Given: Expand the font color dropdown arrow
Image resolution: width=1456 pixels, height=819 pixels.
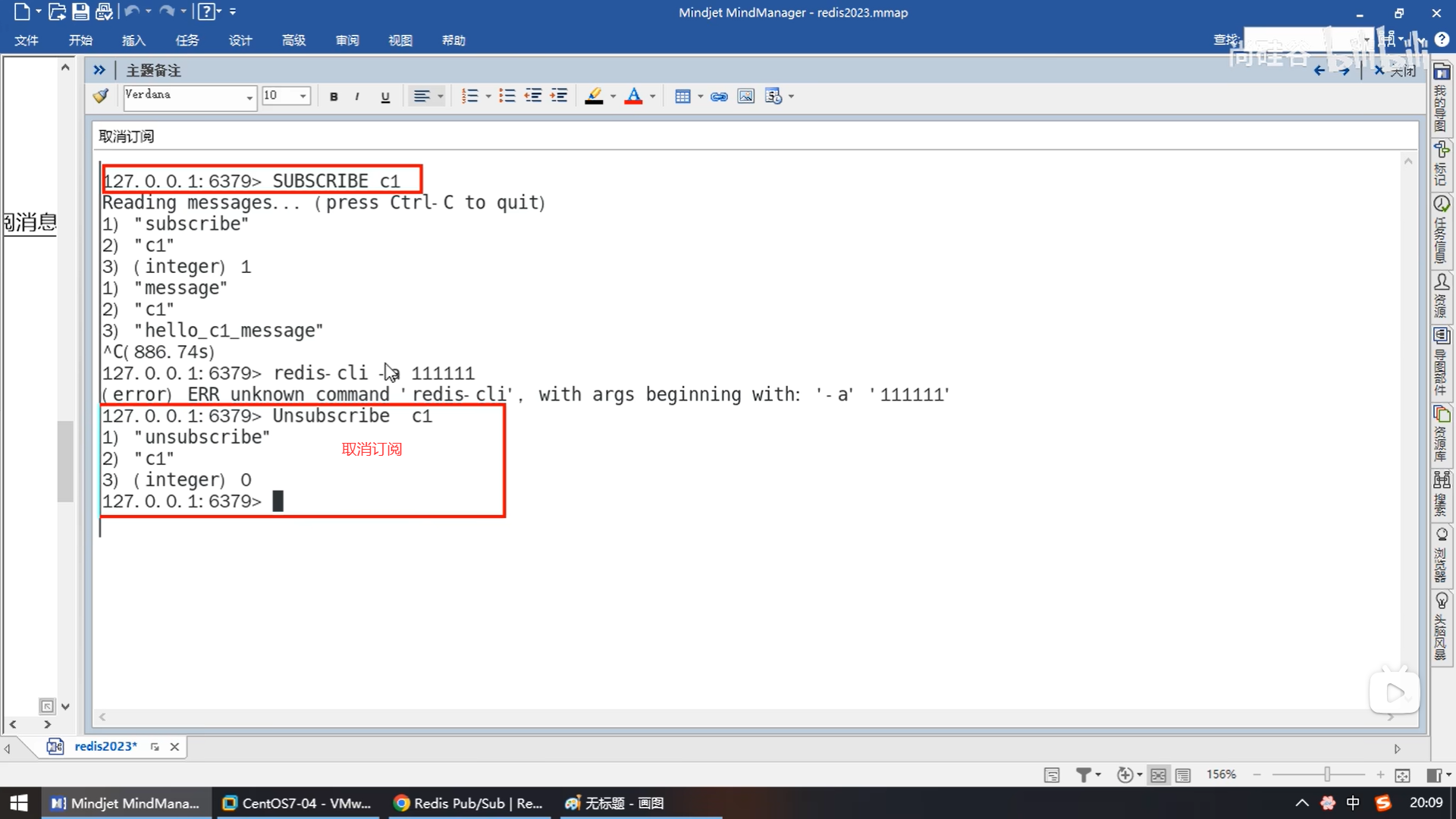Looking at the screenshot, I should (x=652, y=96).
